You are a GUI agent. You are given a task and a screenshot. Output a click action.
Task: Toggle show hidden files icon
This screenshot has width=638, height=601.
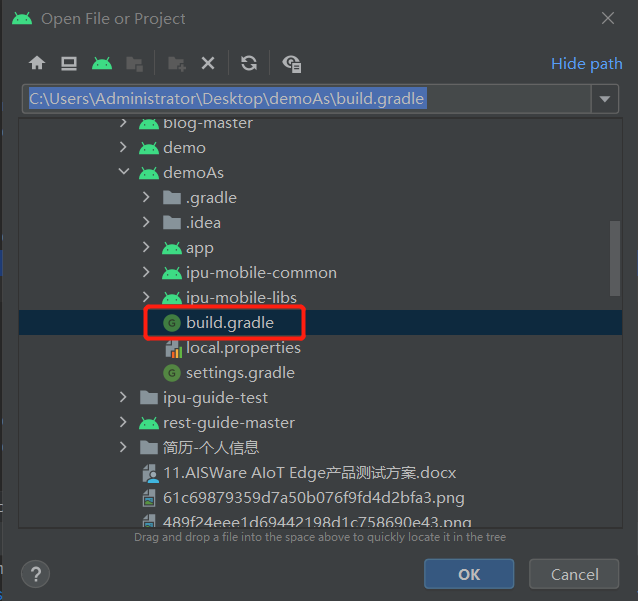click(292, 63)
